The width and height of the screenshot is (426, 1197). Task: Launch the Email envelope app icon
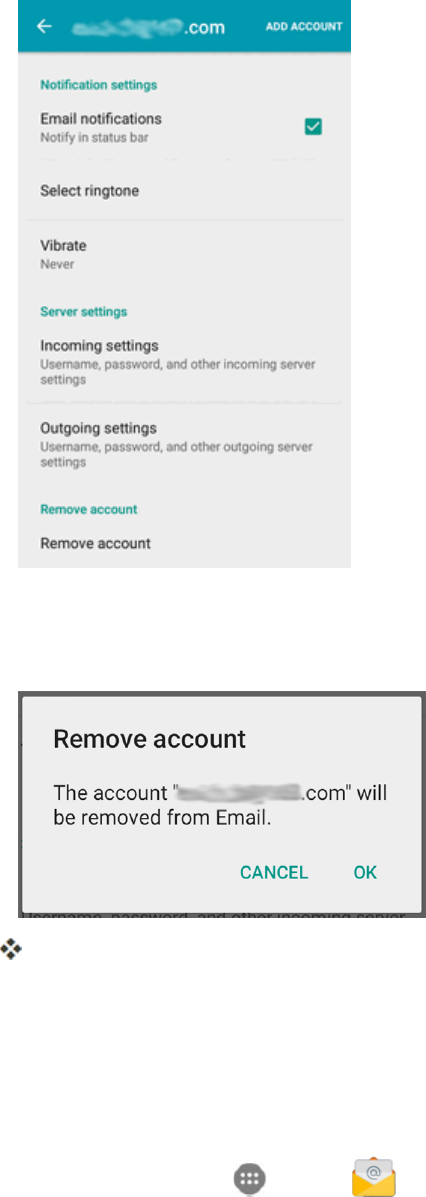(373, 1176)
